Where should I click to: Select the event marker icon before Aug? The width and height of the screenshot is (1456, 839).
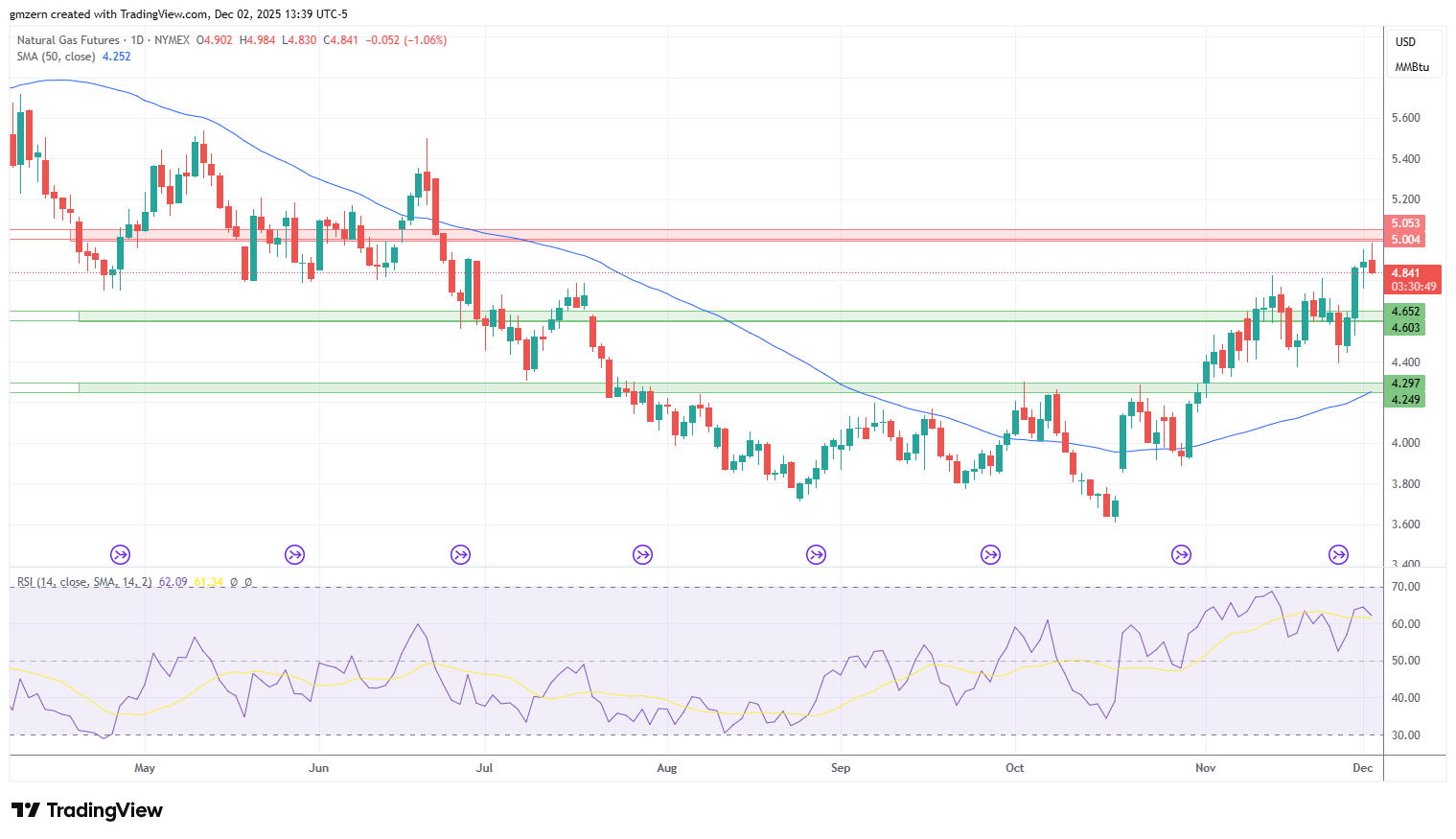pos(642,554)
